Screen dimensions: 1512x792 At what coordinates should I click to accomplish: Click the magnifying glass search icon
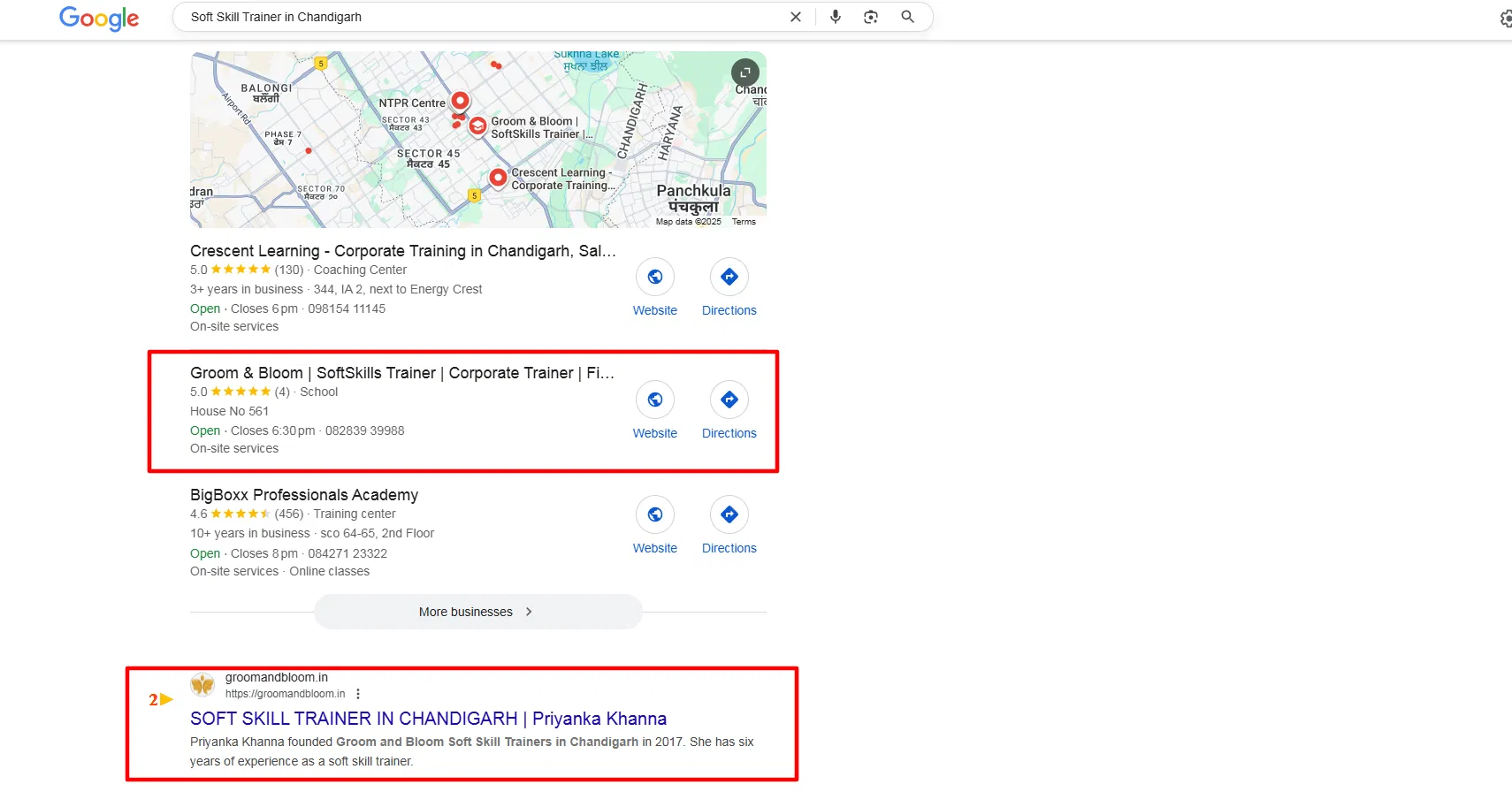907,17
